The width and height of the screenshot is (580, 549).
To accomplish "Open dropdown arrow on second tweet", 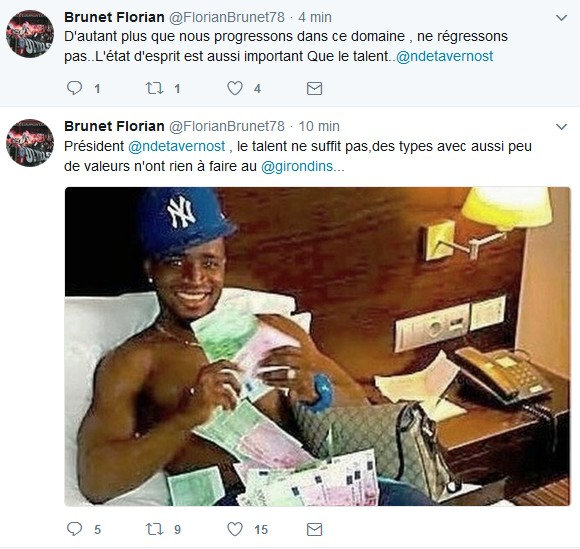I will click(x=562, y=127).
